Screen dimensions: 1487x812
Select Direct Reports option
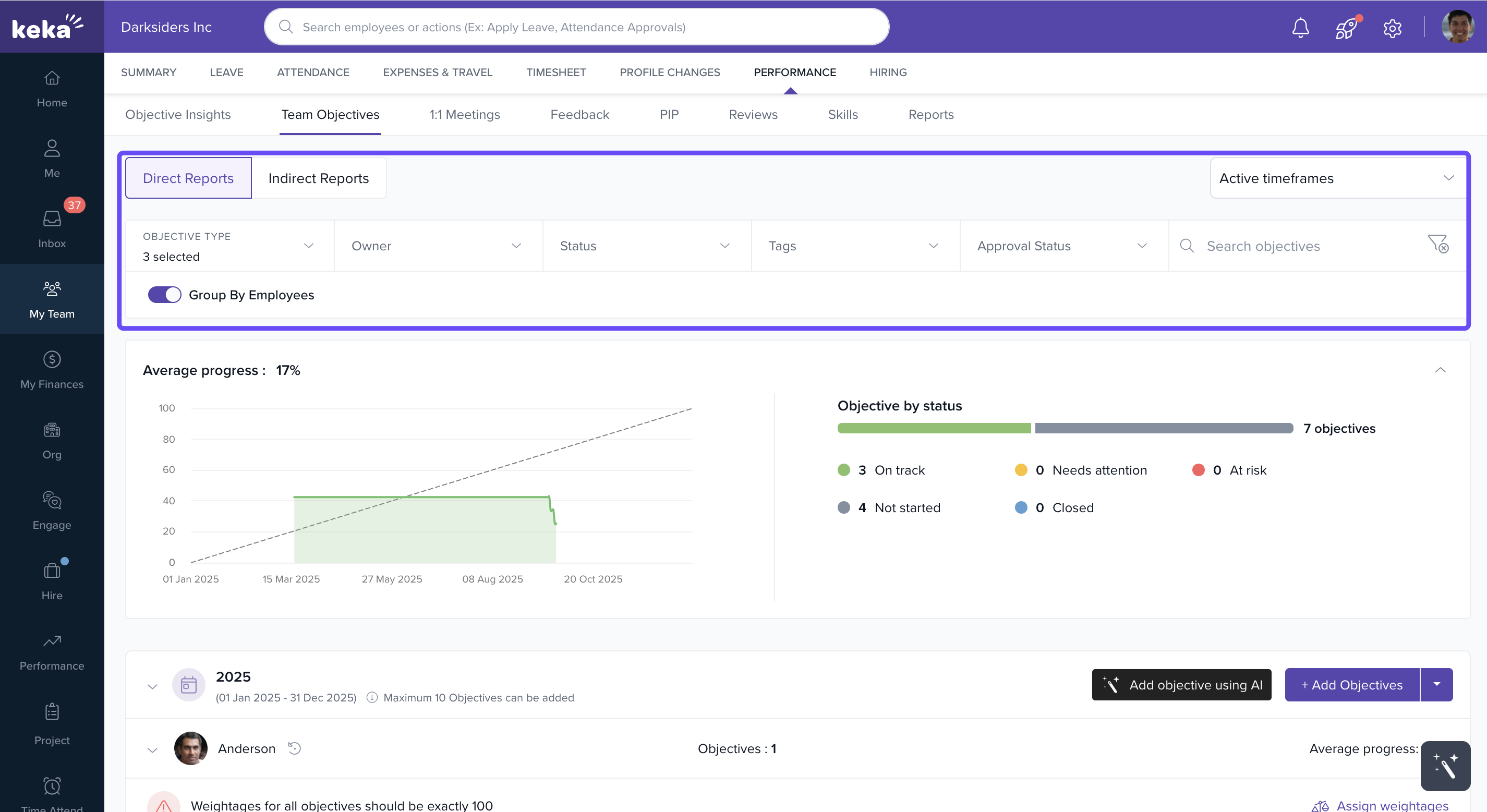click(188, 178)
